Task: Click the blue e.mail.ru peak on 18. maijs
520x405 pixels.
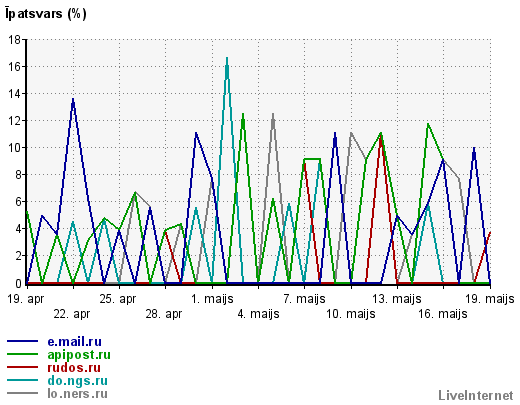Action: [x=474, y=149]
